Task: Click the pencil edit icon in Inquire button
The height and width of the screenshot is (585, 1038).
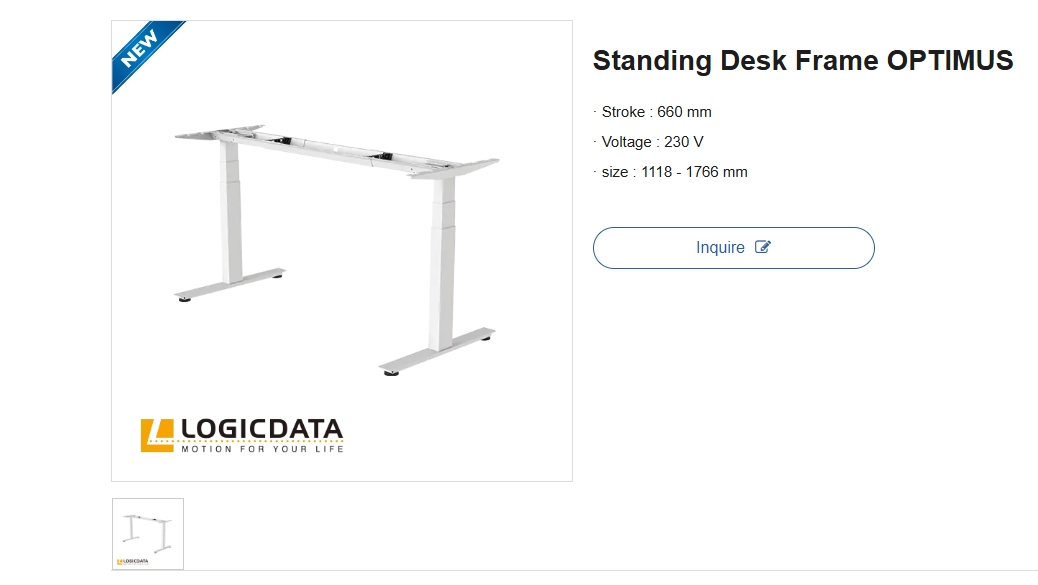Action: point(763,247)
